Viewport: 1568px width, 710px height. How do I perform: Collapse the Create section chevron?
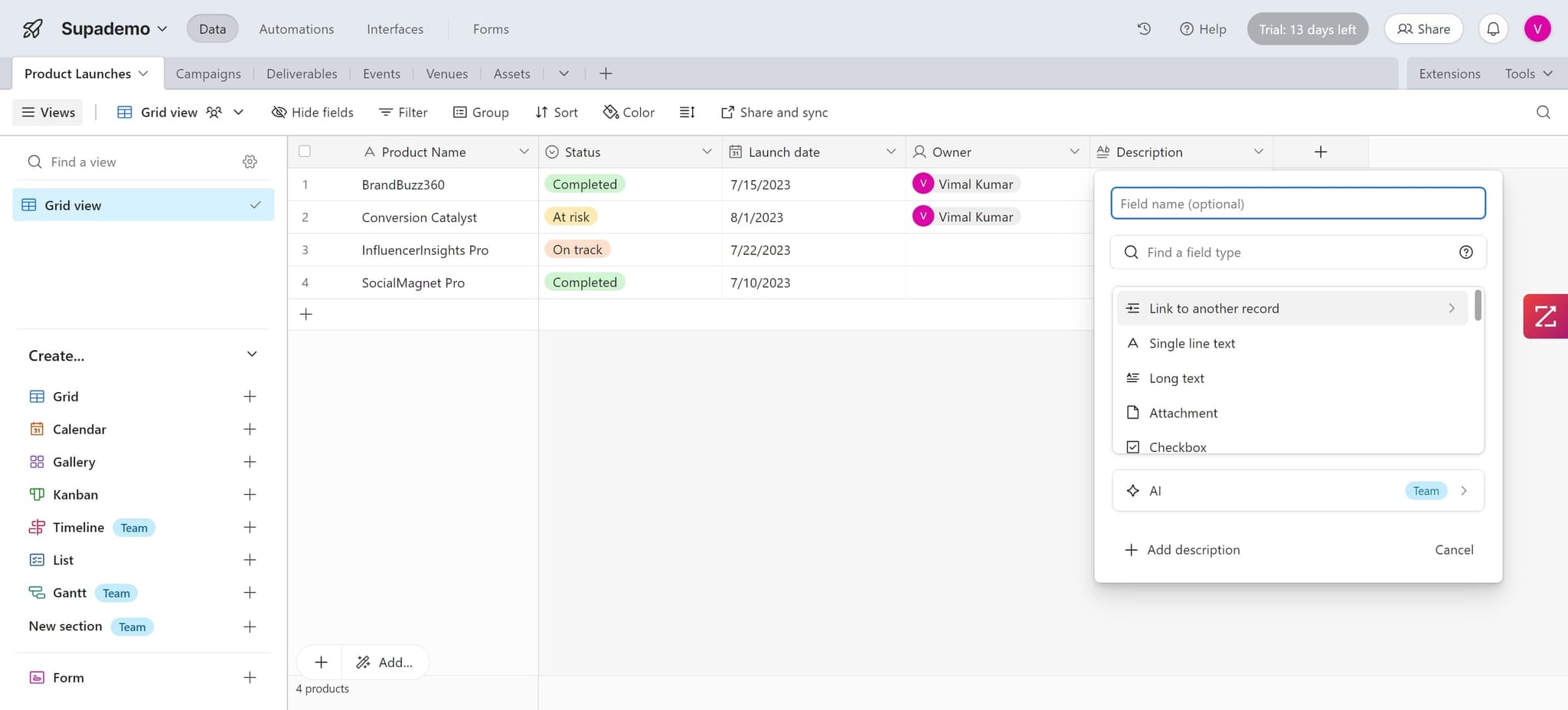252,355
